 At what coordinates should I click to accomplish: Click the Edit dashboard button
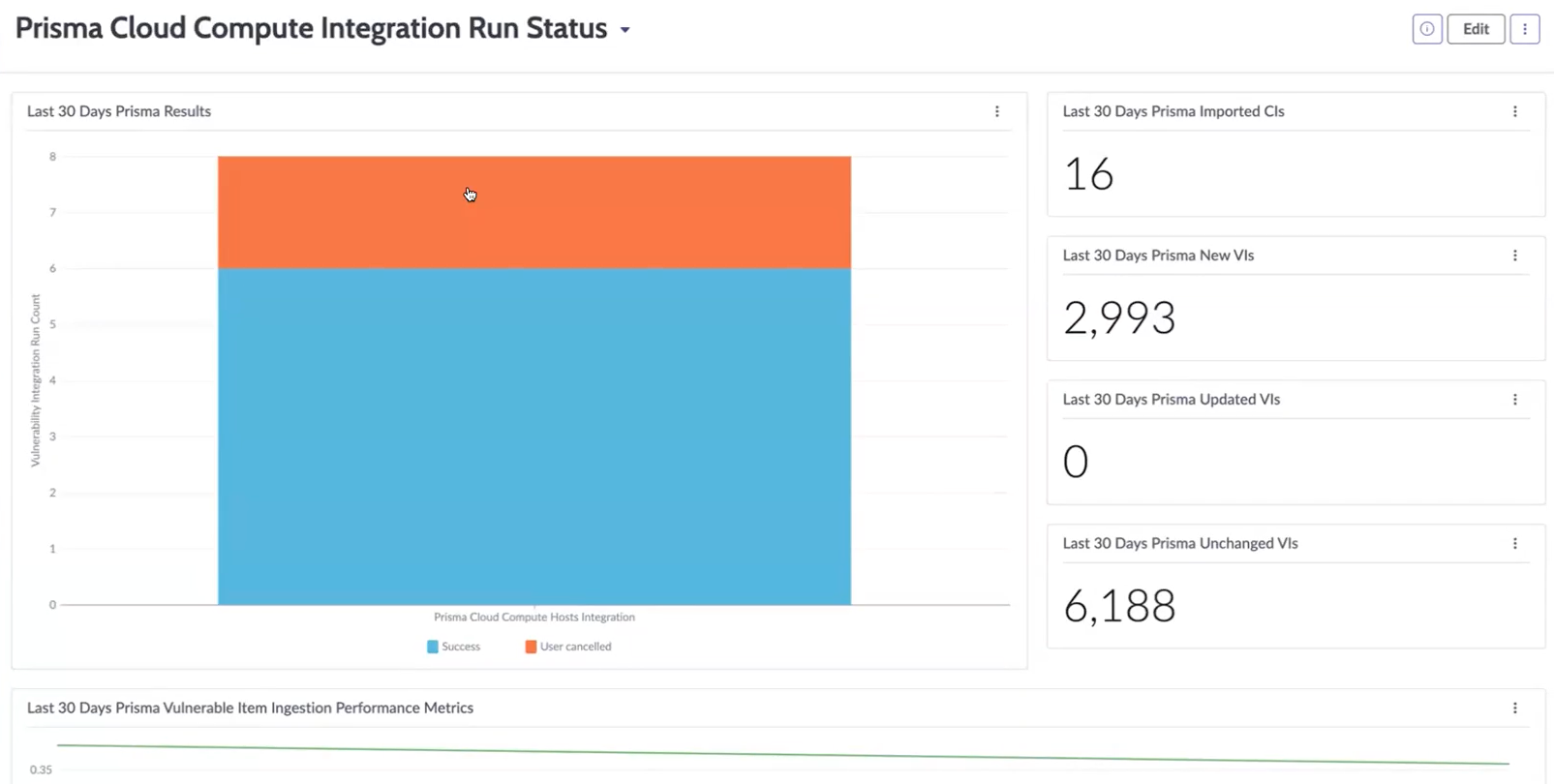[1476, 29]
